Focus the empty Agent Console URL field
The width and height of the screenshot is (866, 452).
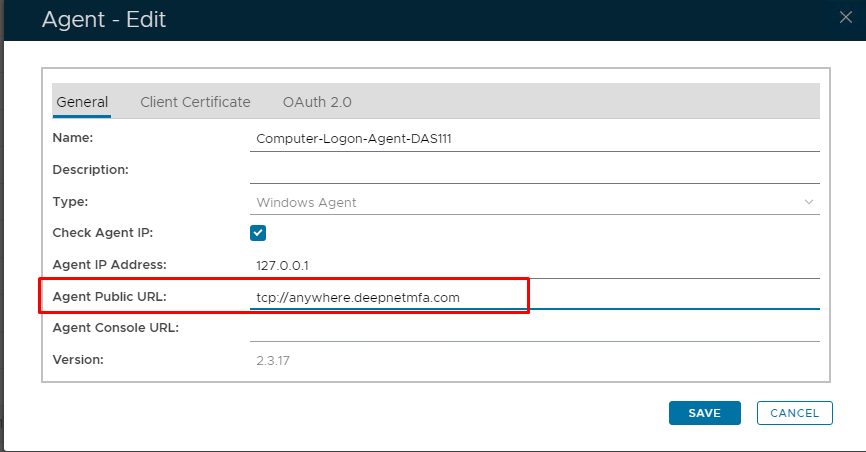535,329
